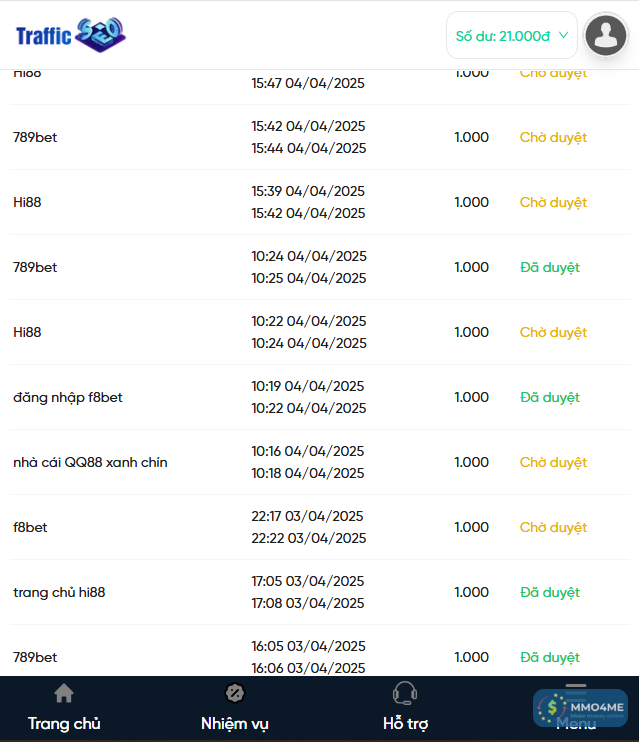Open the Trang chủ tab
Image resolution: width=639 pixels, height=742 pixels.
[x=64, y=723]
